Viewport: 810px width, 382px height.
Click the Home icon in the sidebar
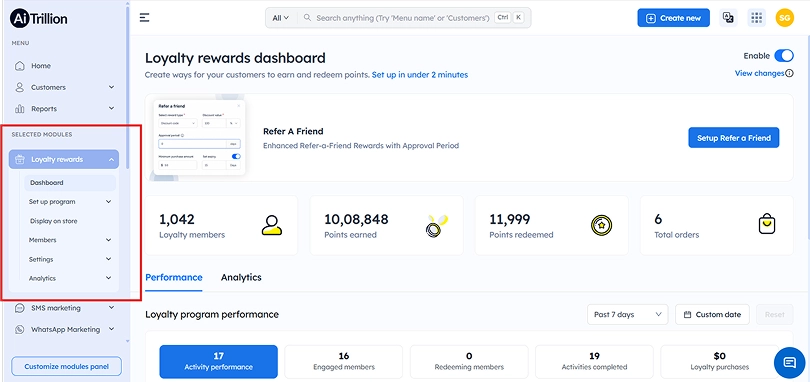coord(20,66)
